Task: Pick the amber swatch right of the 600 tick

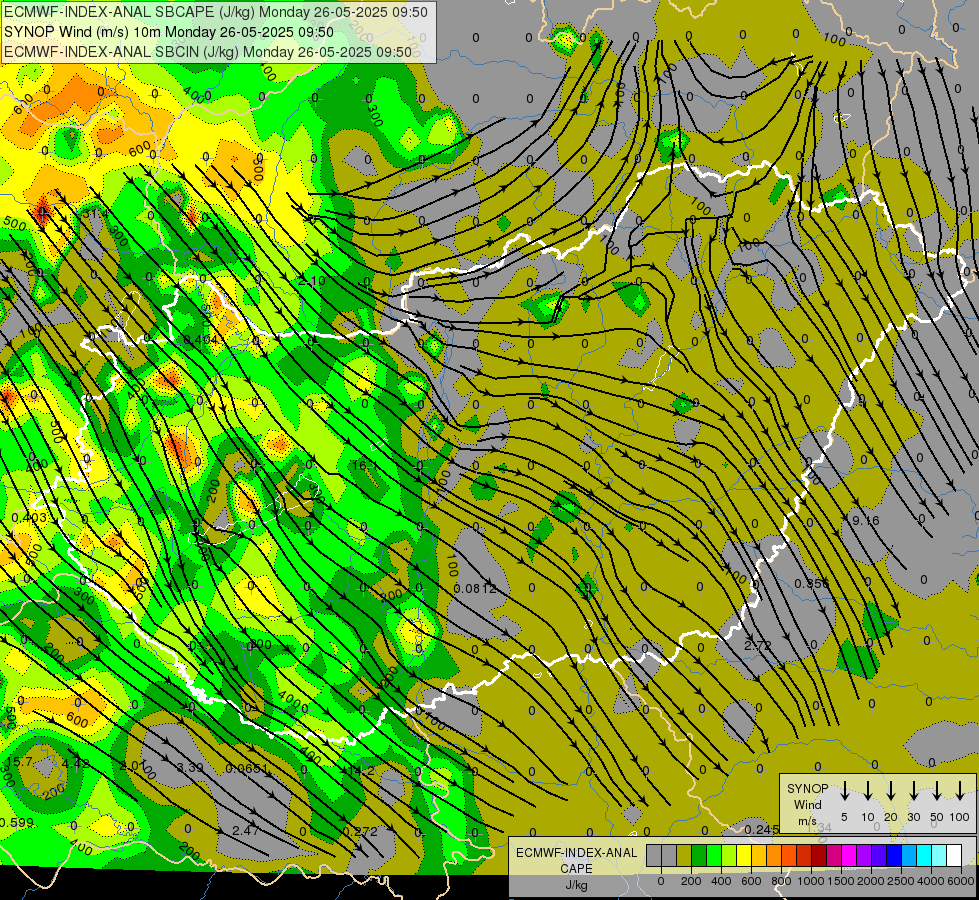Action: click(759, 855)
